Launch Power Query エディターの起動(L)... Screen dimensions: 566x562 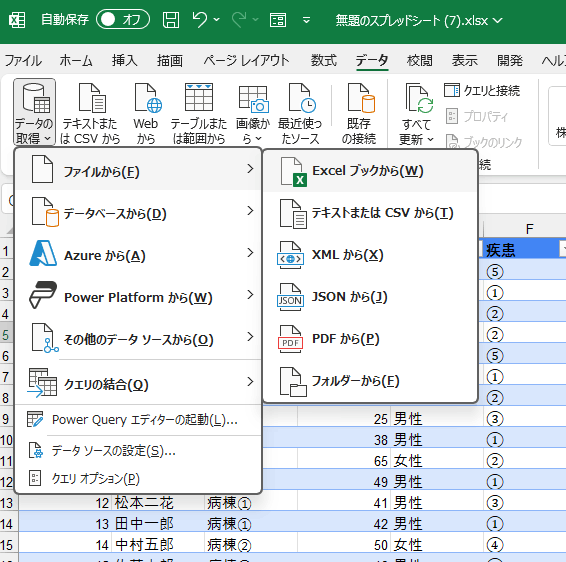[138, 420]
